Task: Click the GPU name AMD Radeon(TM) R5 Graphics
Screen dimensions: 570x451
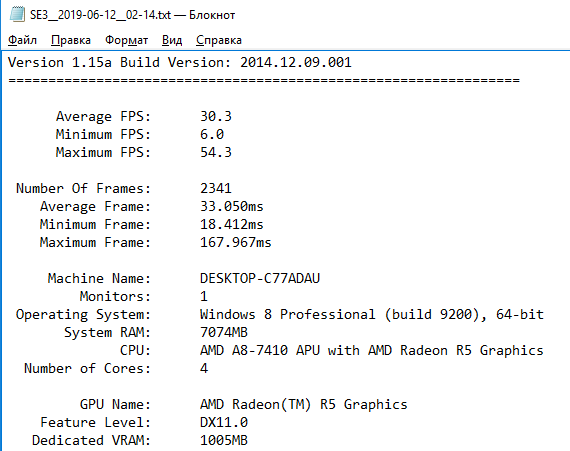Action: (304, 404)
